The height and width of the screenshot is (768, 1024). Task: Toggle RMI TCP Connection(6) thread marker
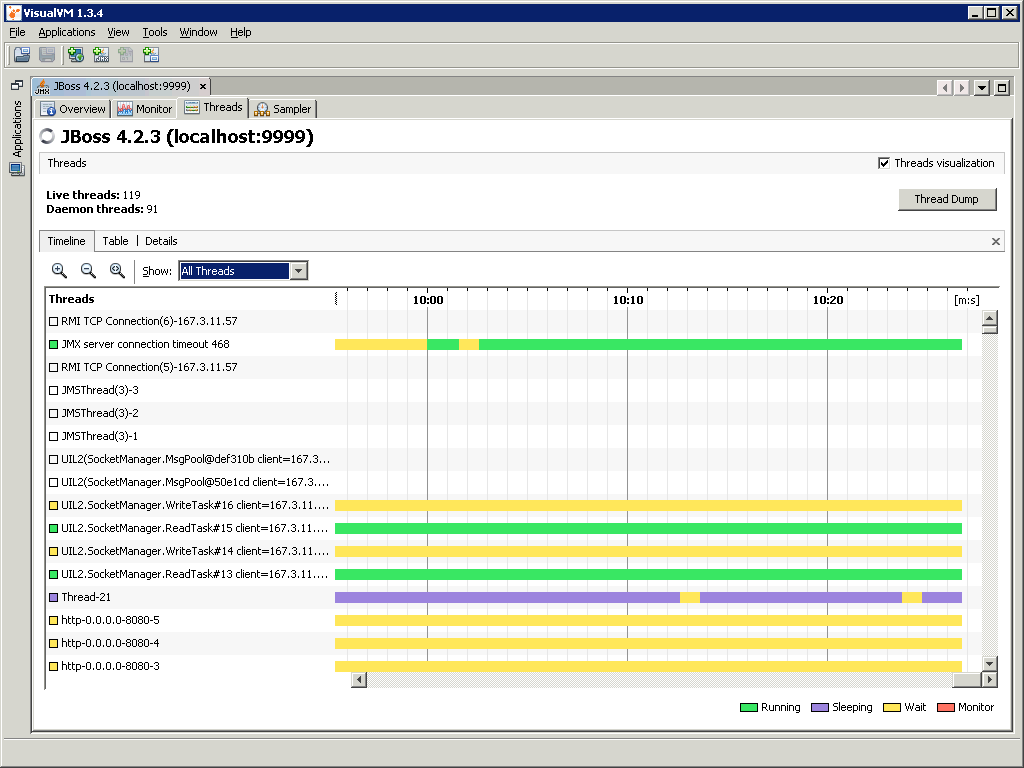pyautogui.click(x=54, y=321)
